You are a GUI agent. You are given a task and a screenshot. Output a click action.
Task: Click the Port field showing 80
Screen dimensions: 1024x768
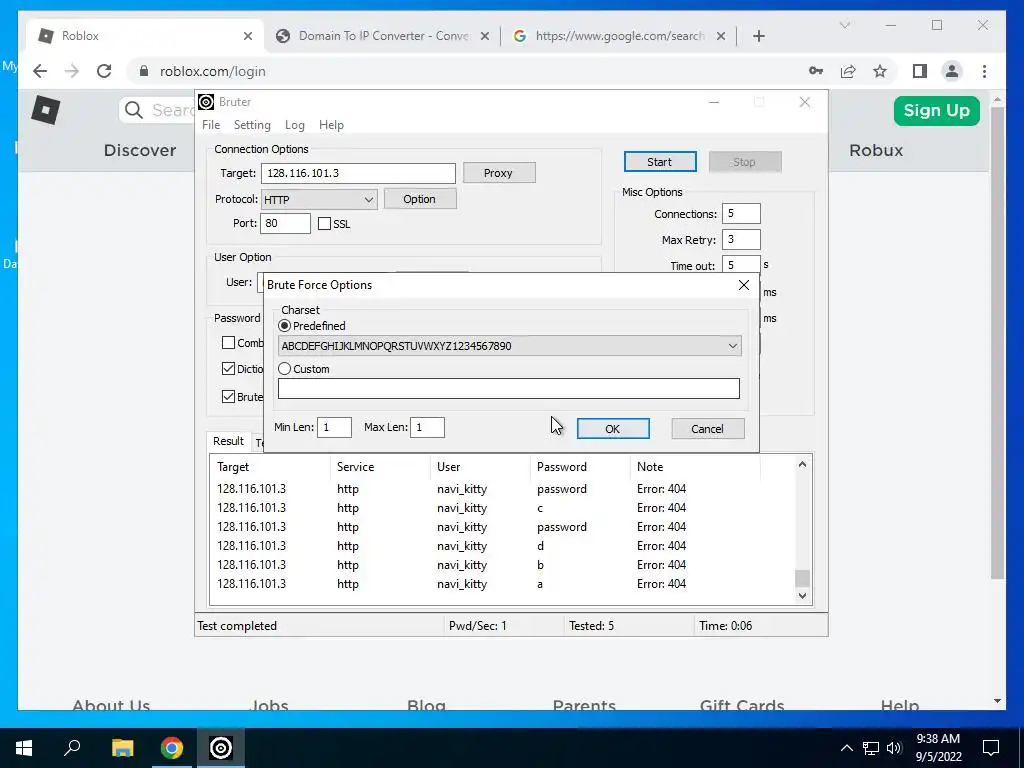coord(285,223)
